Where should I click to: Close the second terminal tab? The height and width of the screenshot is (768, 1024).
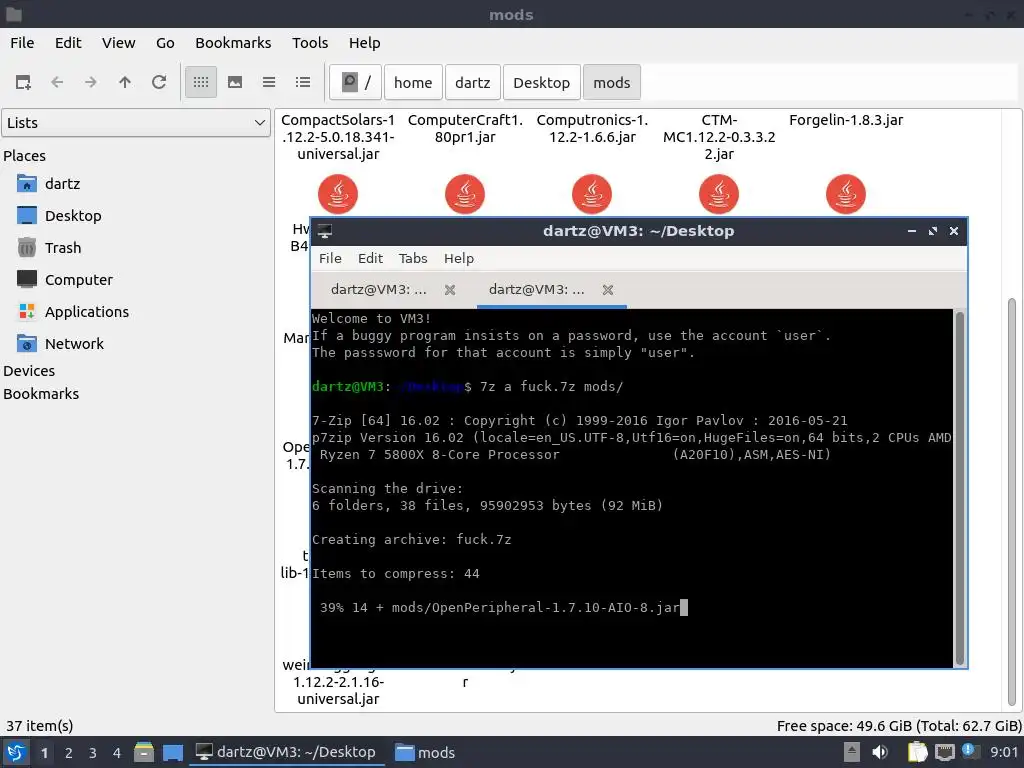pyautogui.click(x=608, y=290)
